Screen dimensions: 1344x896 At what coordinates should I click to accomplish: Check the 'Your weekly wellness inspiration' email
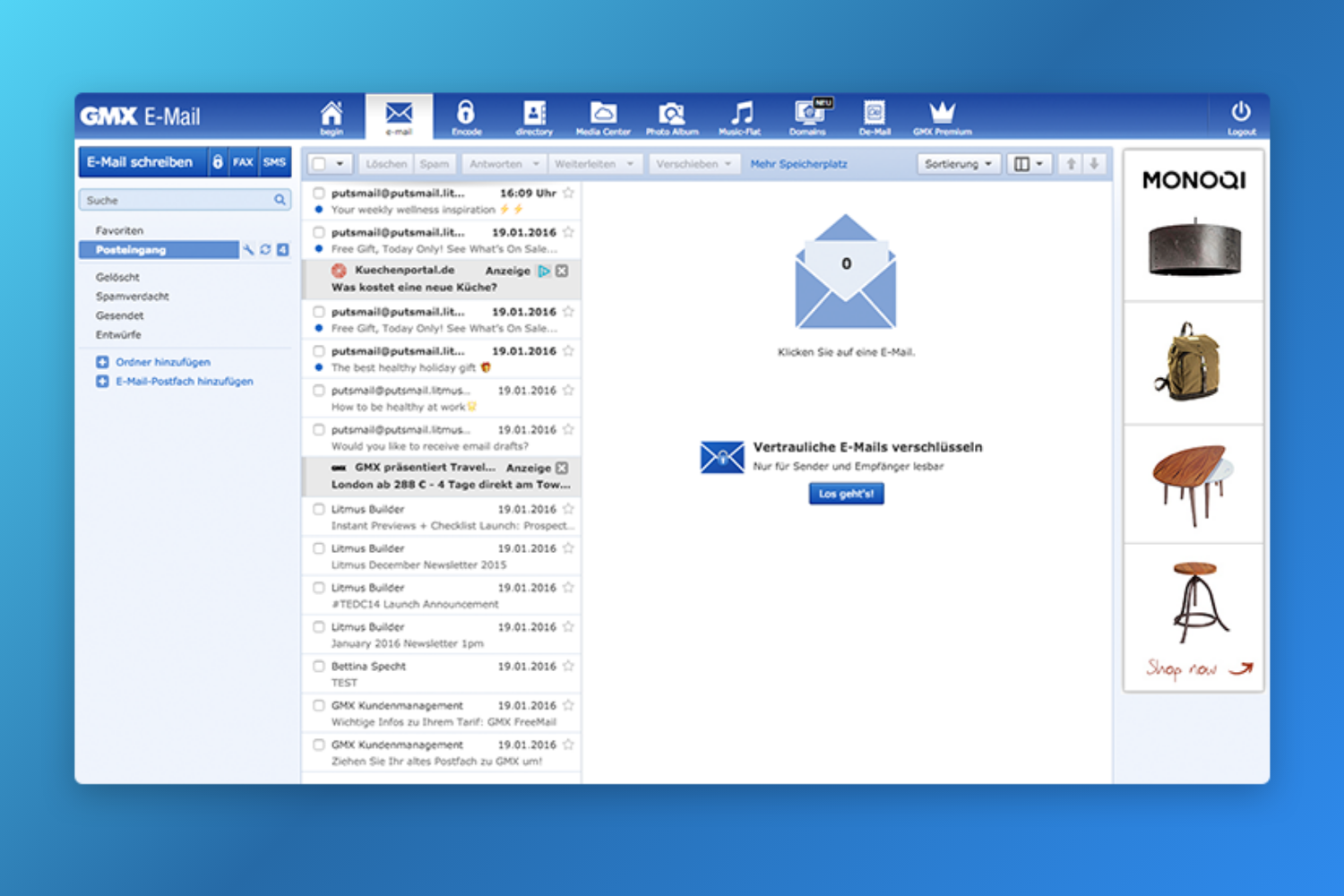point(318,194)
